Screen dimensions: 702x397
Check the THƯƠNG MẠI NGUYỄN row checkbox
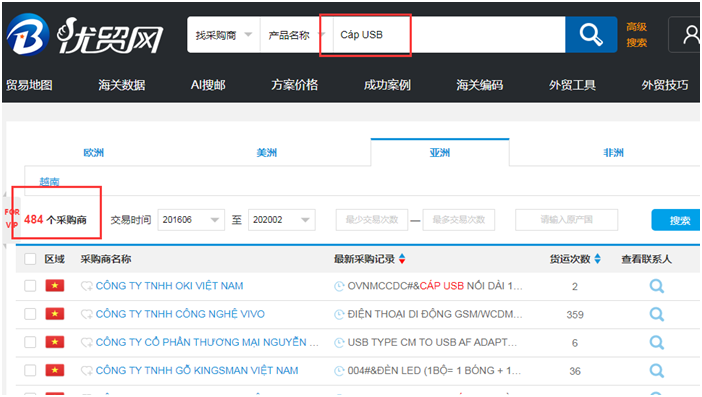(30, 342)
